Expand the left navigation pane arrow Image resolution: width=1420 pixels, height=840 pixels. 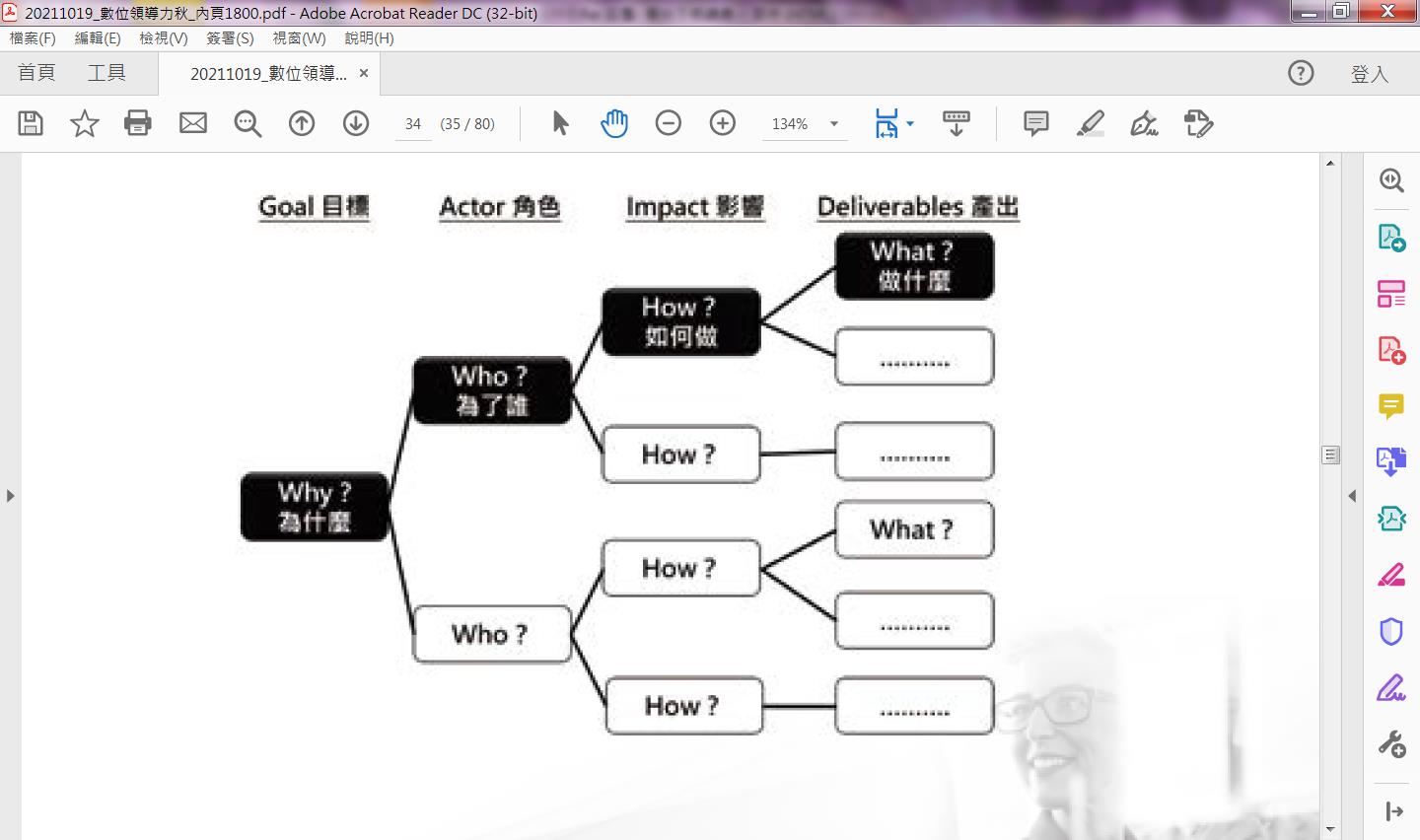coord(11,496)
